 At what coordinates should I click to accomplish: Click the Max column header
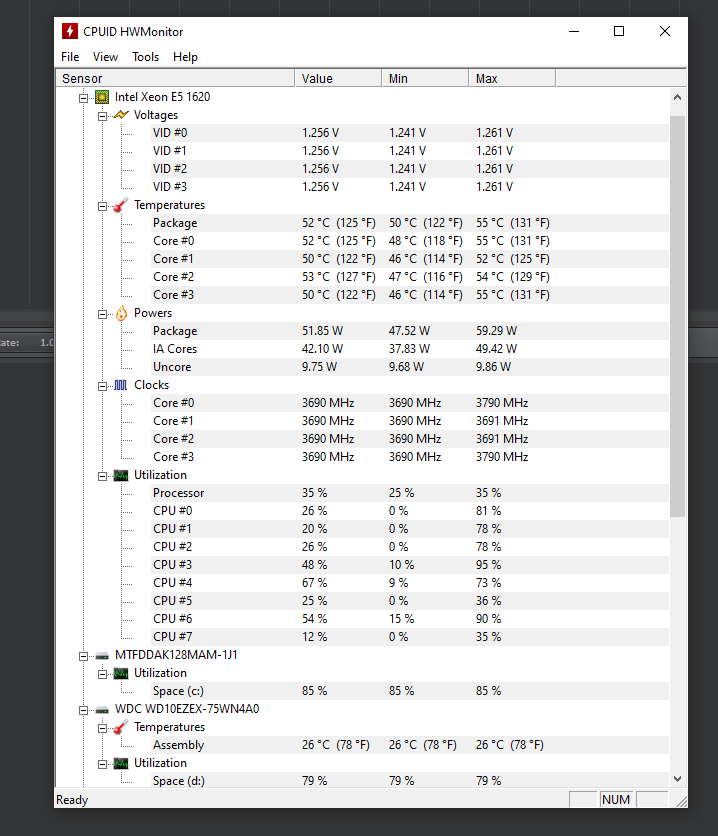tap(512, 78)
